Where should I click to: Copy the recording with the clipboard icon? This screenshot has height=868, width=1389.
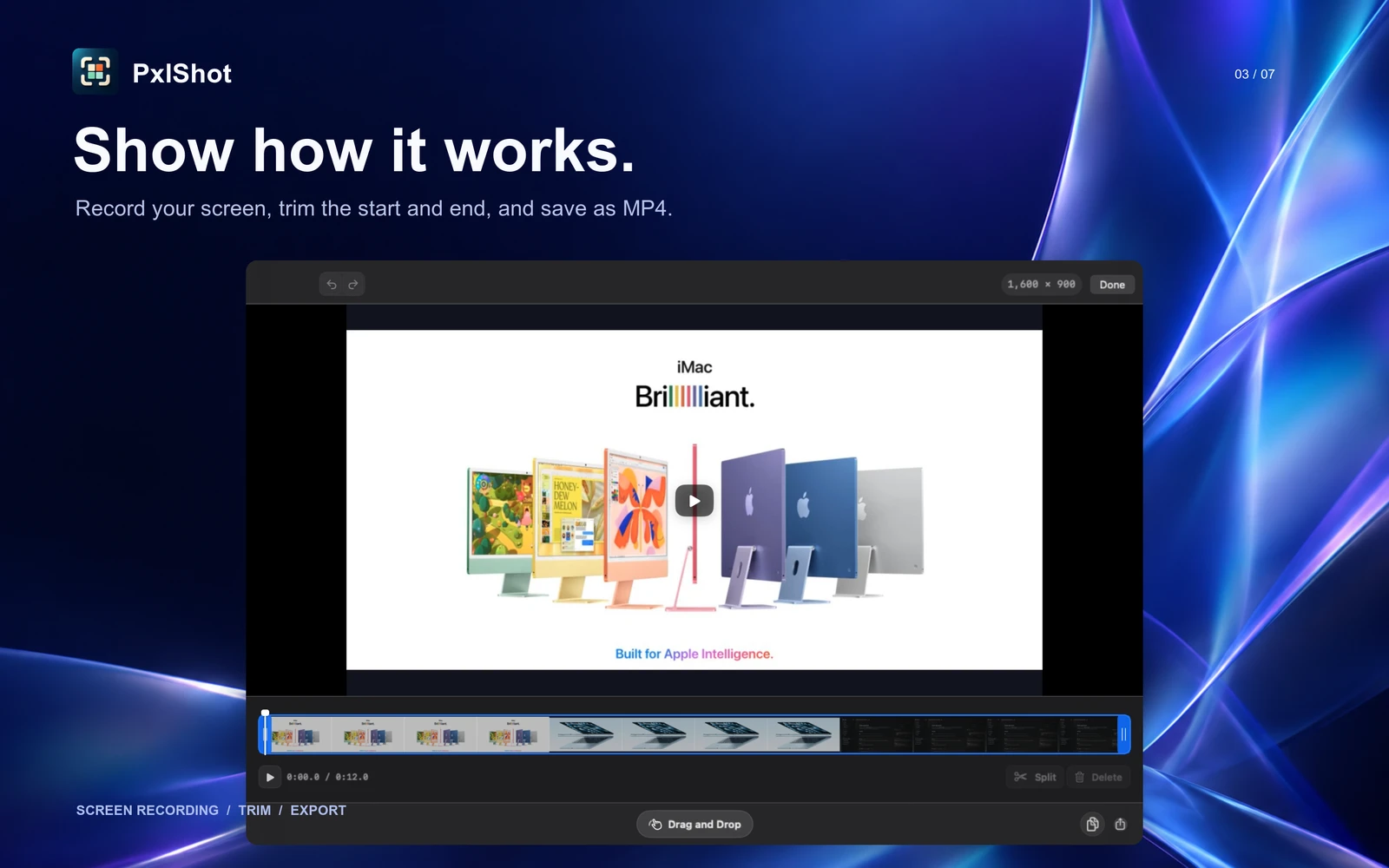[1093, 825]
